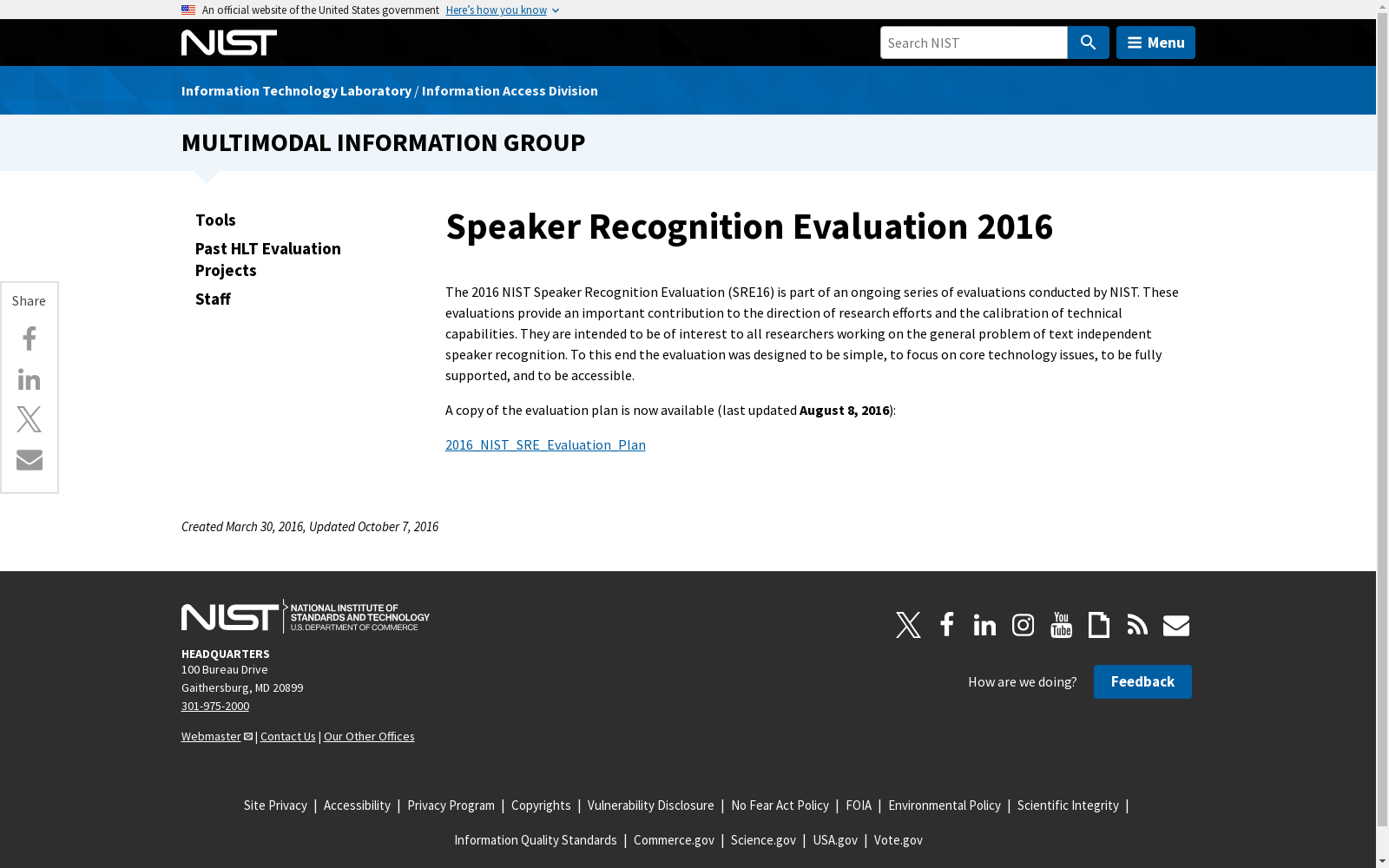Image resolution: width=1389 pixels, height=868 pixels.
Task: Share page via email from sidebar
Action: tap(30, 459)
